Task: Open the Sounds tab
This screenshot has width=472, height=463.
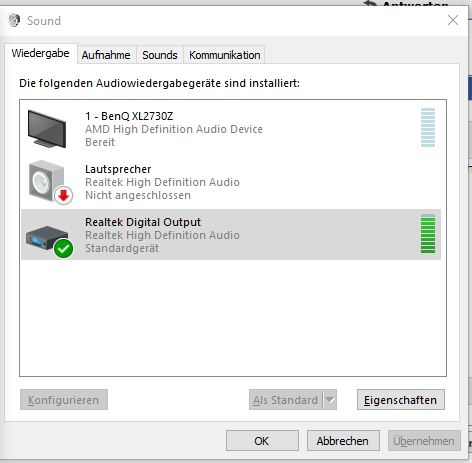Action: tap(160, 55)
